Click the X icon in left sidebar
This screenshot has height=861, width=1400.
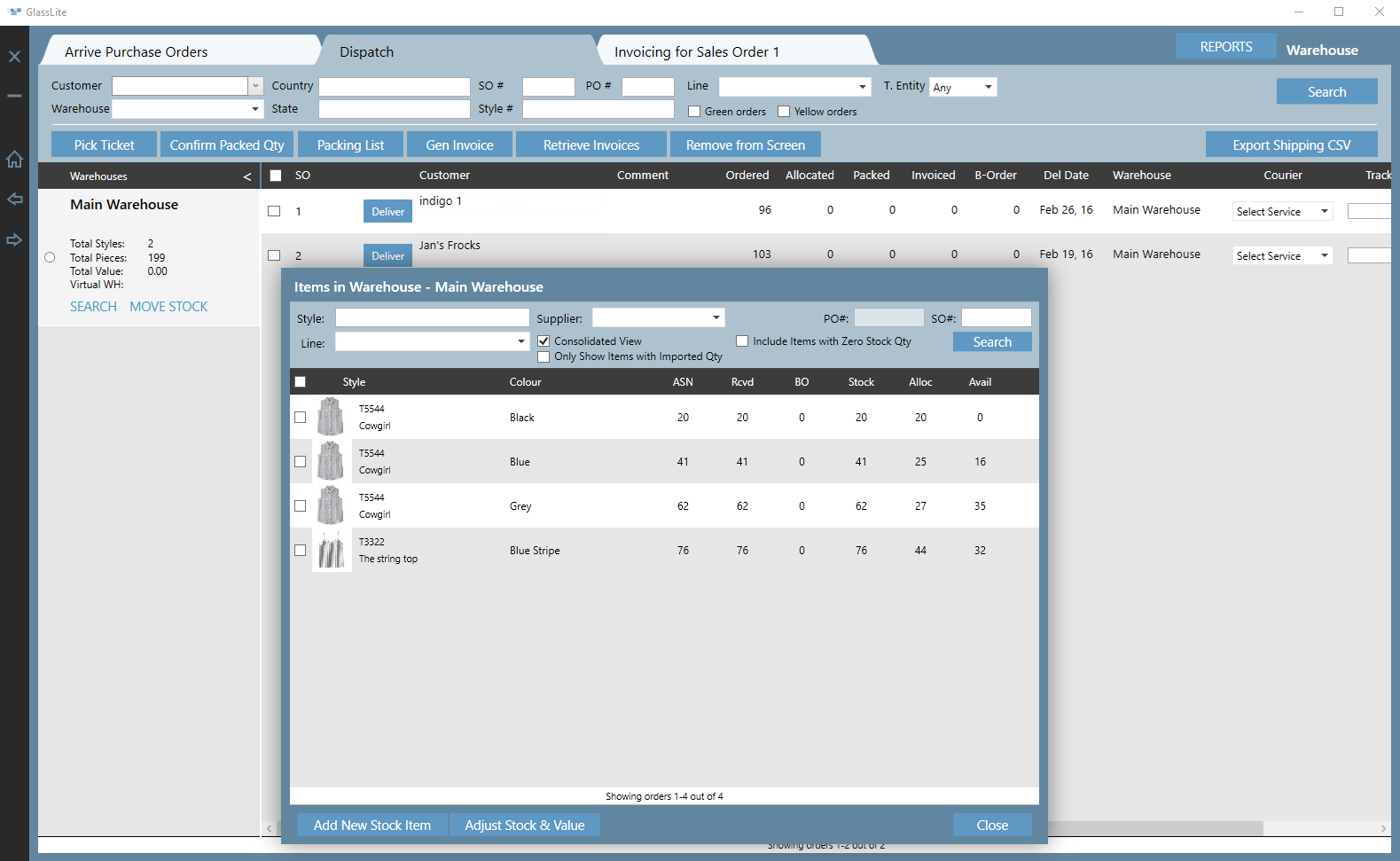tap(14, 56)
